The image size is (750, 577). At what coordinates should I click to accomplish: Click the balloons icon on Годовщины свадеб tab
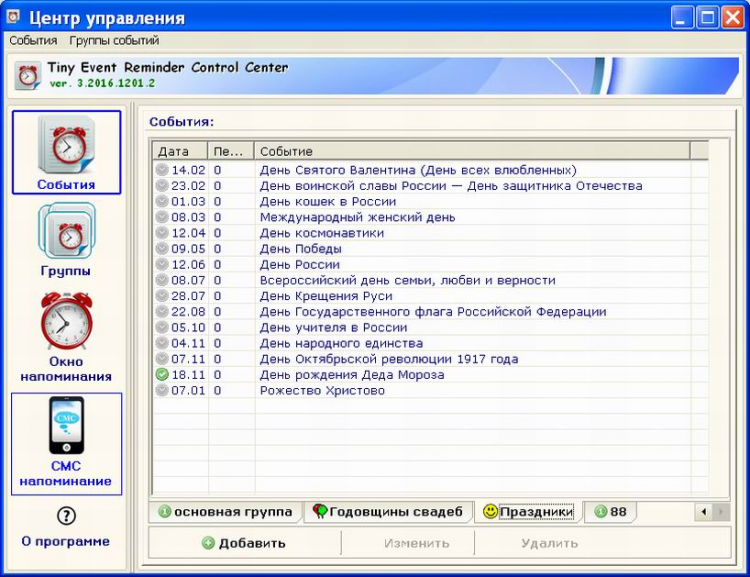pyautogui.click(x=320, y=511)
